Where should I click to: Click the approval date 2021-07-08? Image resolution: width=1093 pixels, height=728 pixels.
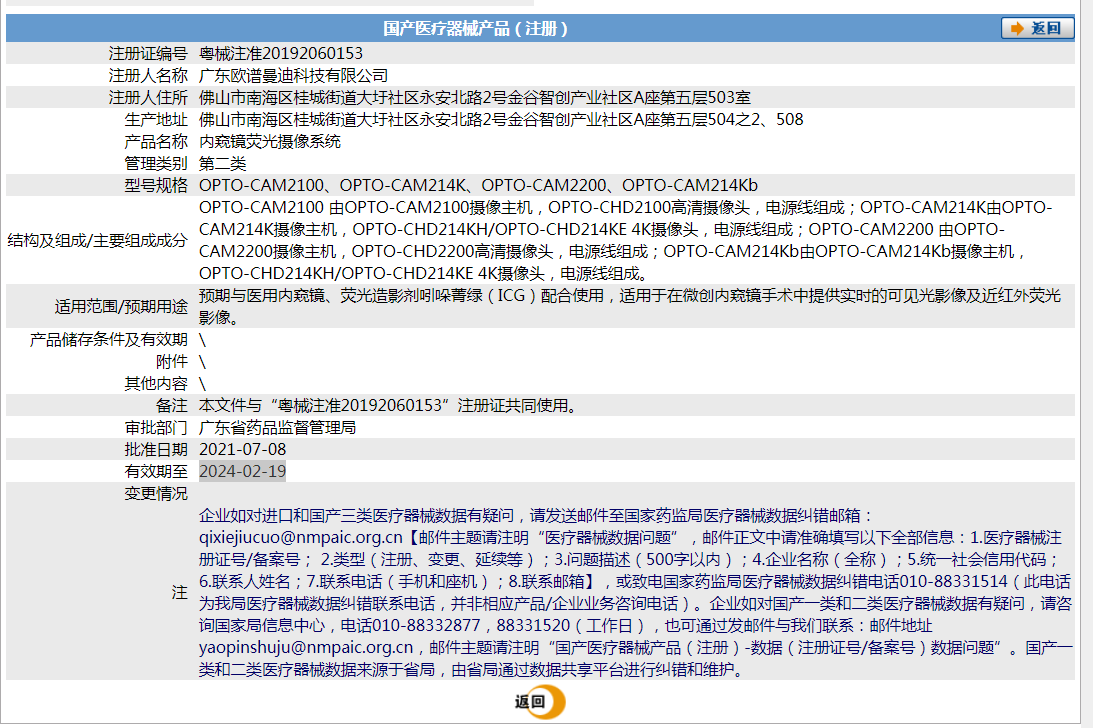tap(243, 449)
